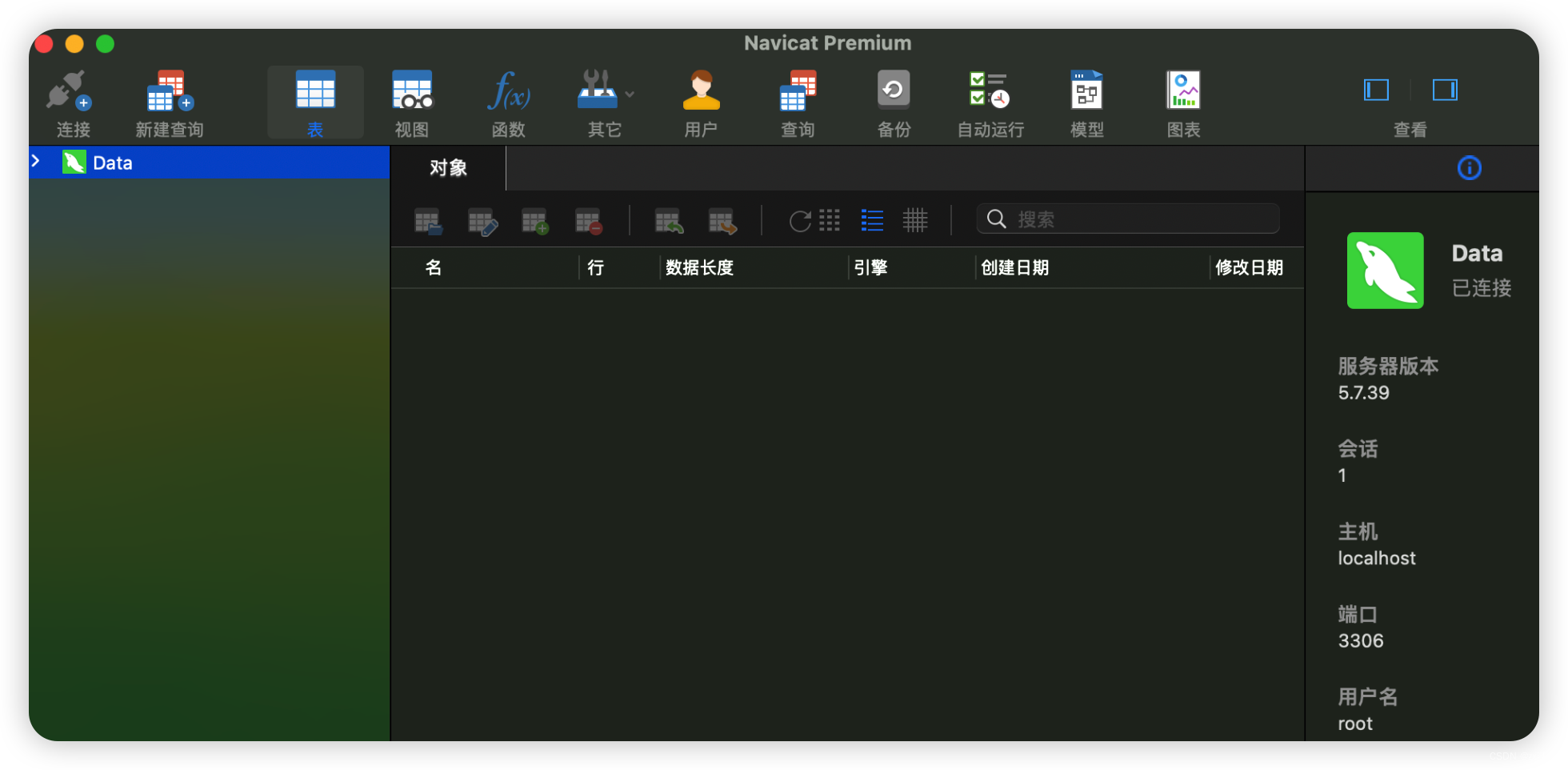
Task: Open the Functions (函数) panel
Action: tap(508, 100)
